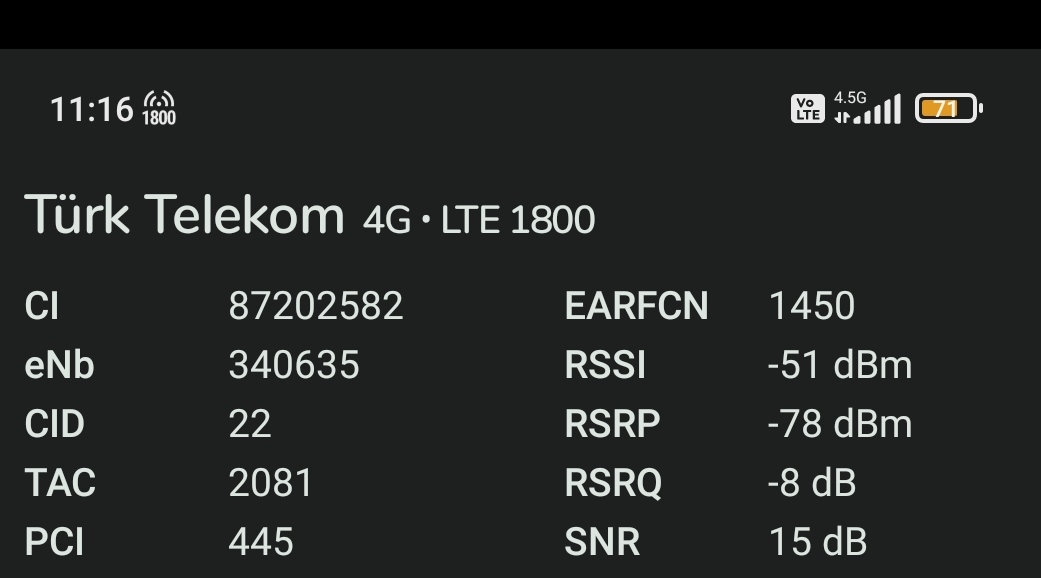Tap the battery indicator showing 71

coord(949,108)
